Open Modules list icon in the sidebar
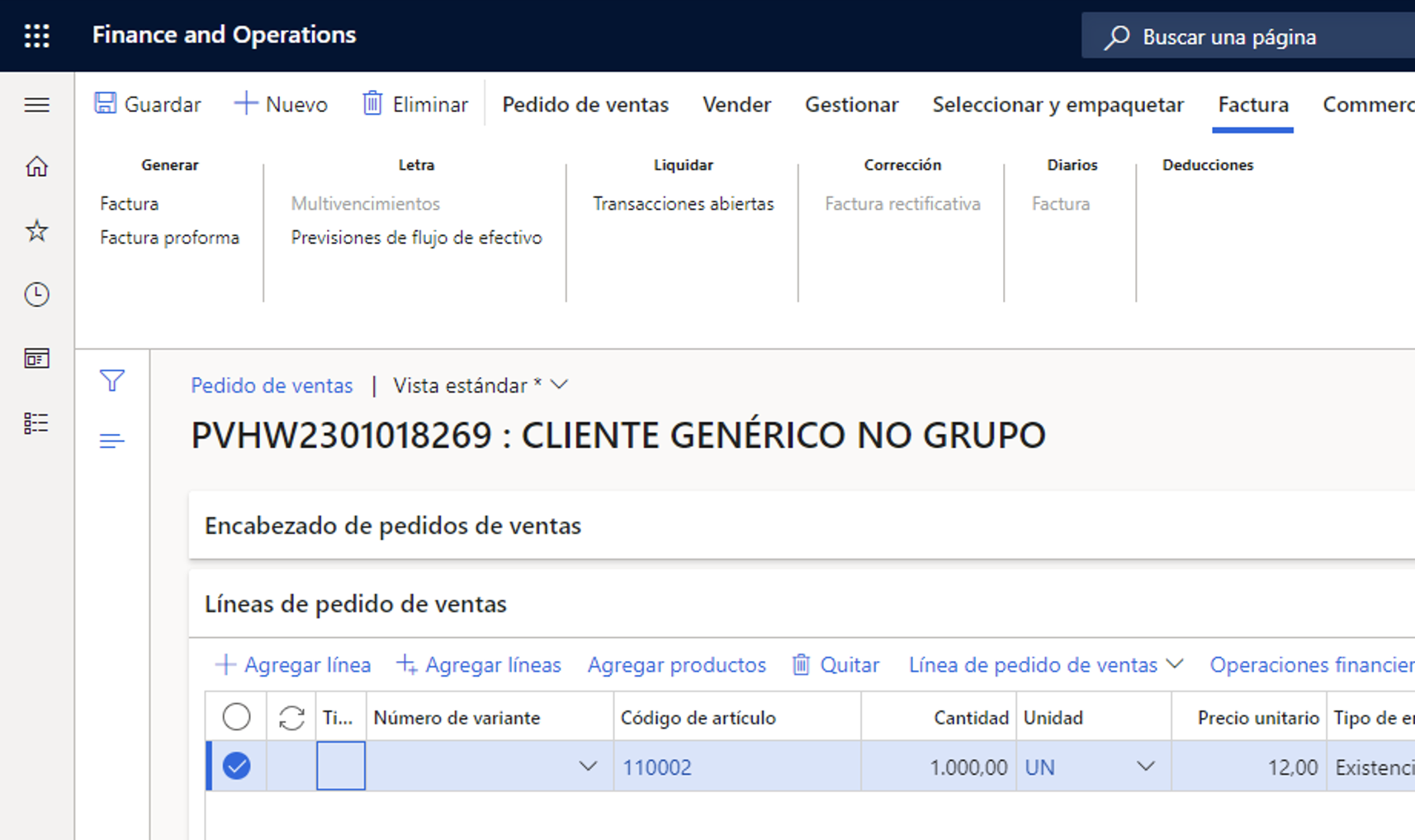1415x840 pixels. (37, 423)
